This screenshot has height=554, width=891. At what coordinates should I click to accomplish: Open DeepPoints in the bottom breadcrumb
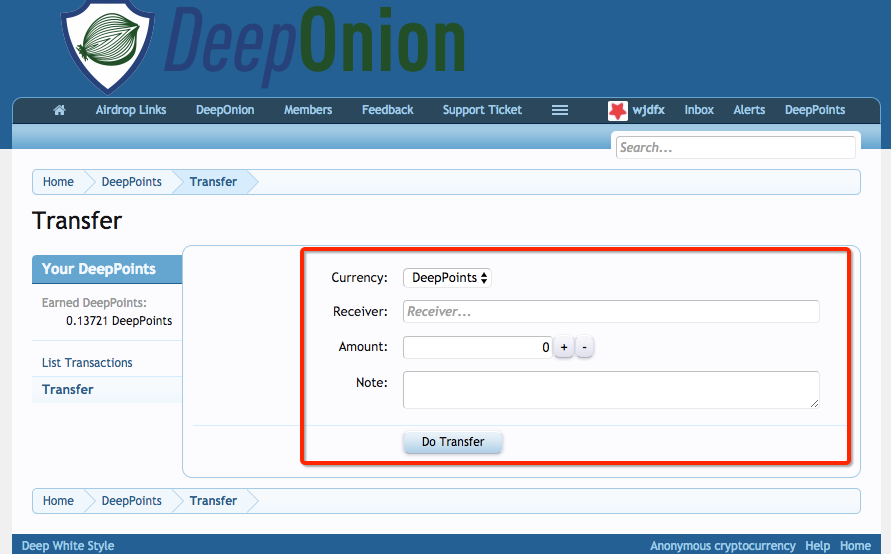pyautogui.click(x=131, y=501)
